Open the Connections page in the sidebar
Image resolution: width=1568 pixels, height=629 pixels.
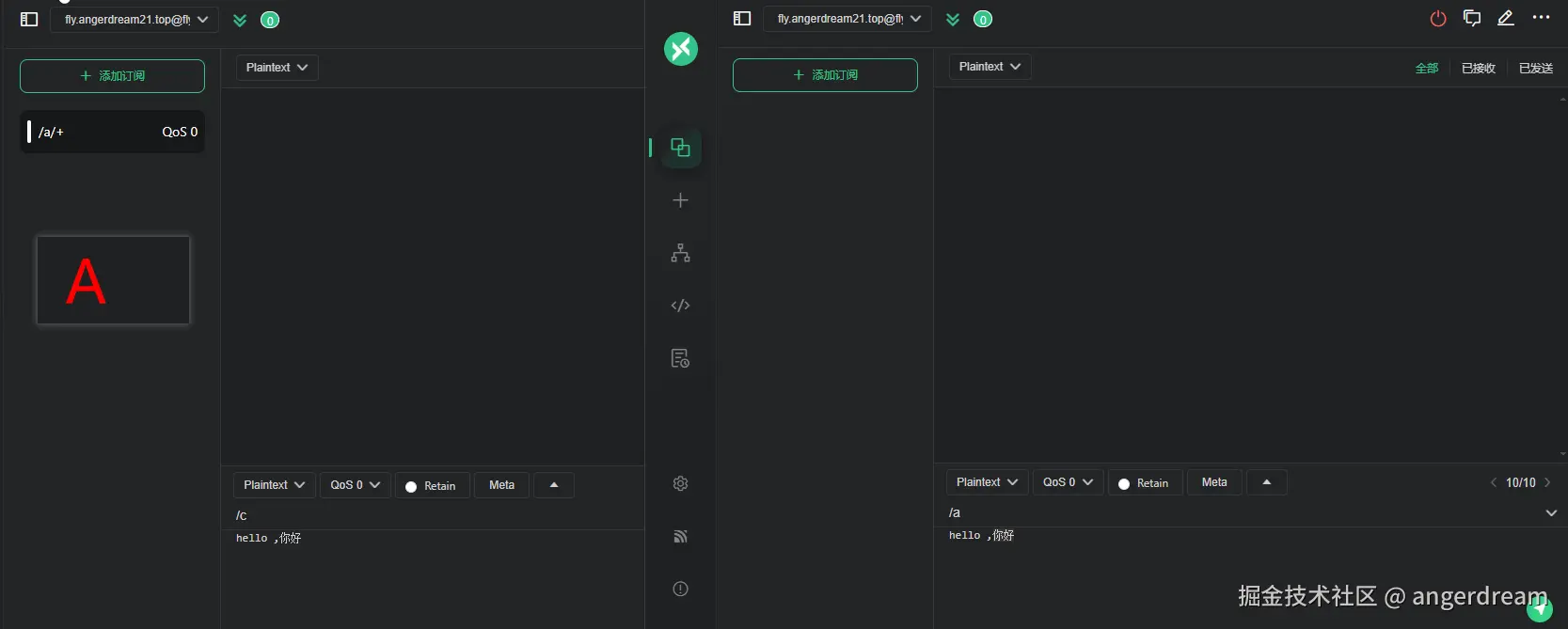(x=680, y=148)
